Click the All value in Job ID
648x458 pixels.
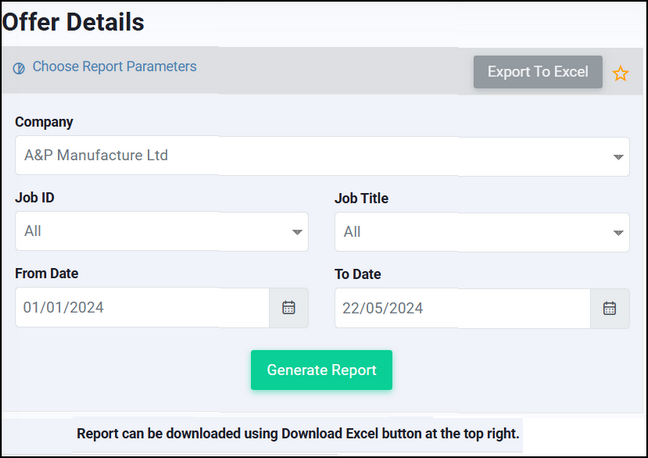(33, 231)
